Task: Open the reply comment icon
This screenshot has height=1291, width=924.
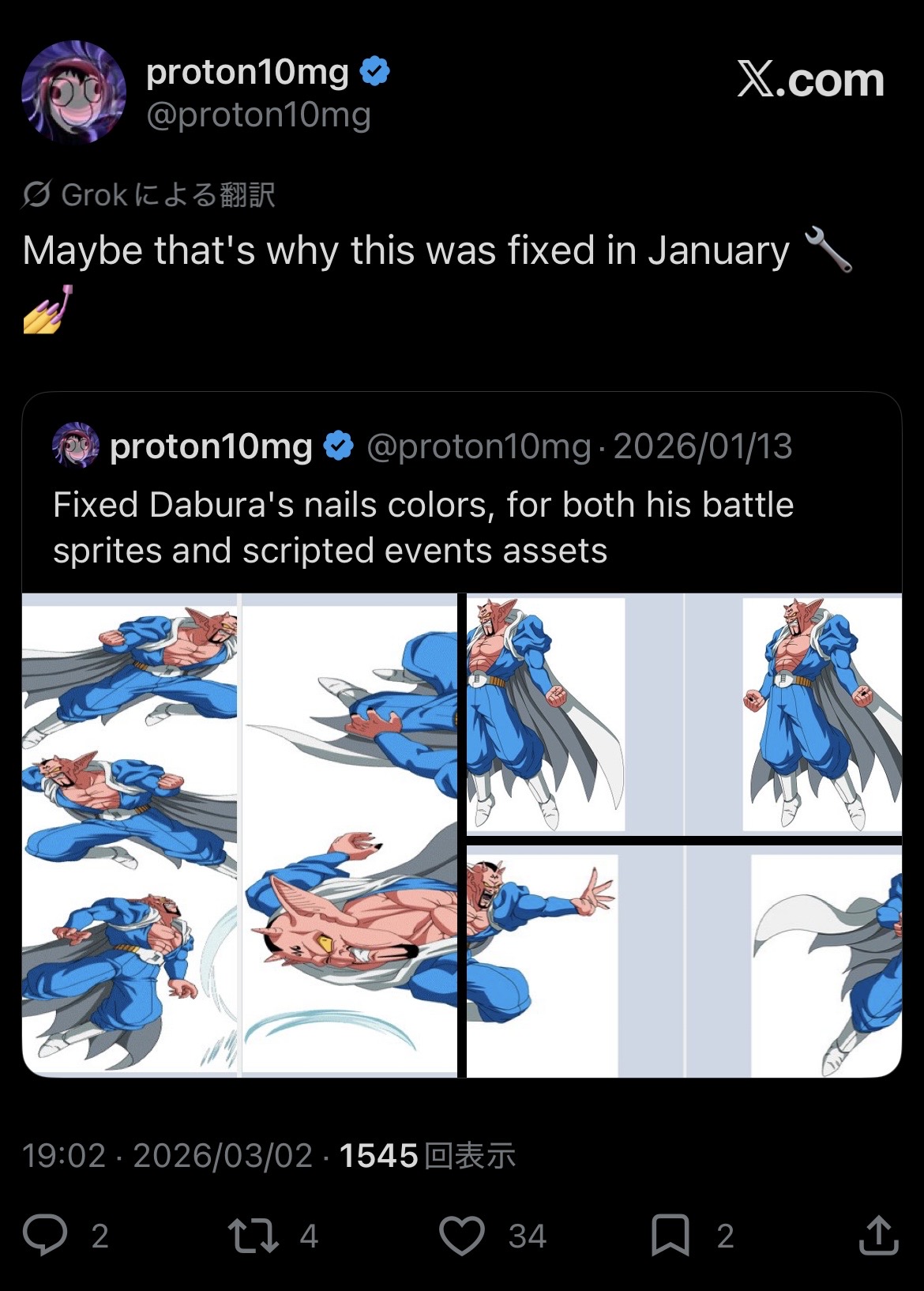Action: click(x=45, y=1236)
